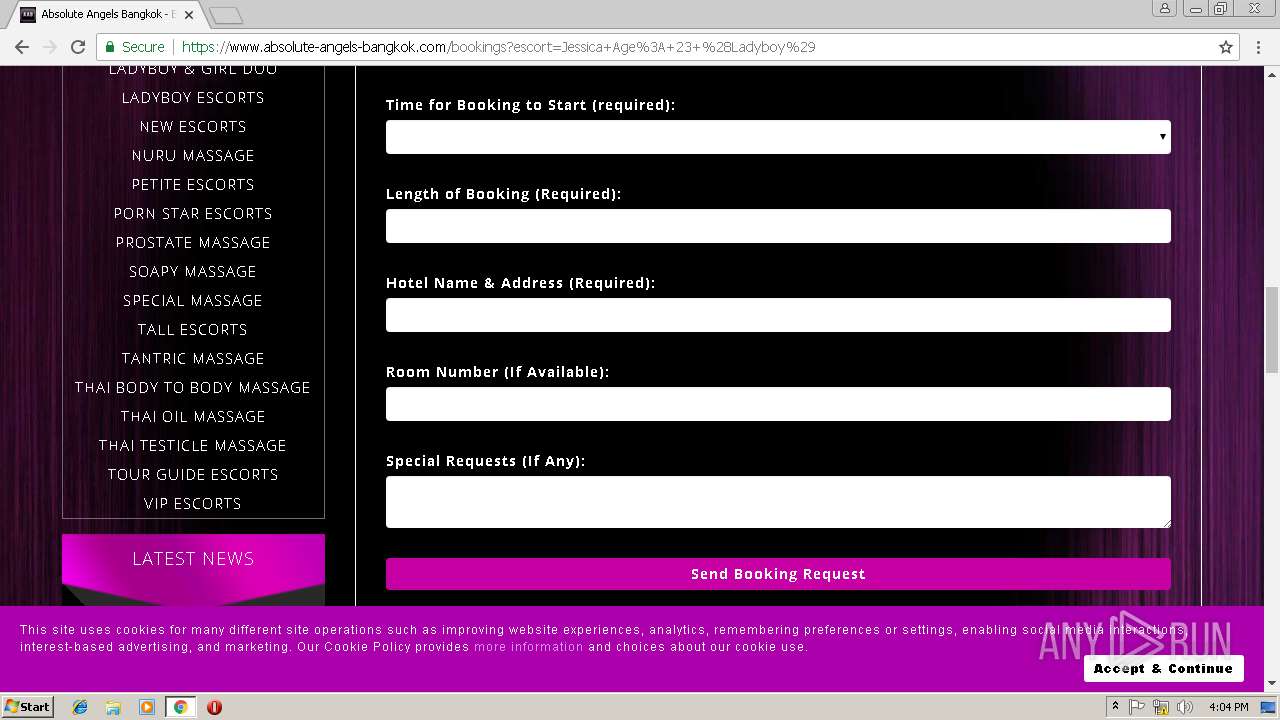Open the Chrome three-dot menu

pyautogui.click(x=1258, y=47)
